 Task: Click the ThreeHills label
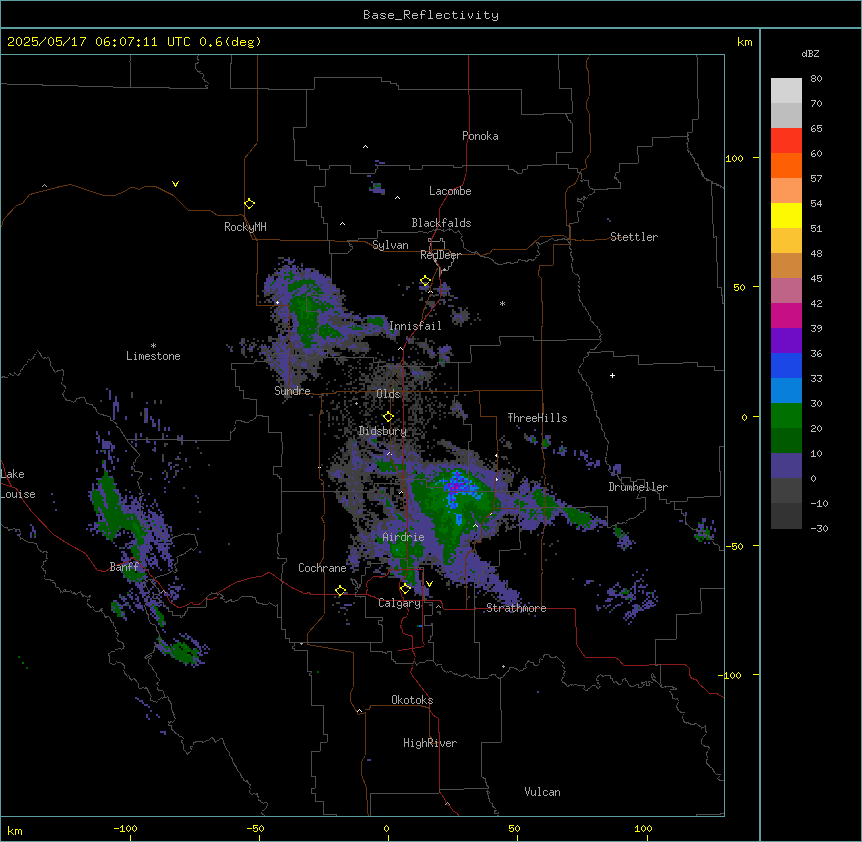pos(537,418)
